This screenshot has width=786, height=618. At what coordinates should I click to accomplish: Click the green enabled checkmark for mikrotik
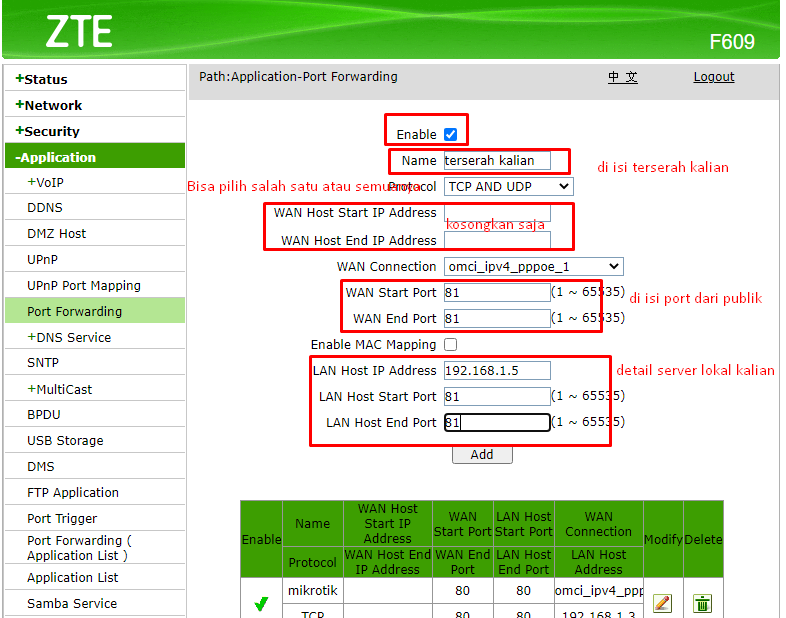261,604
